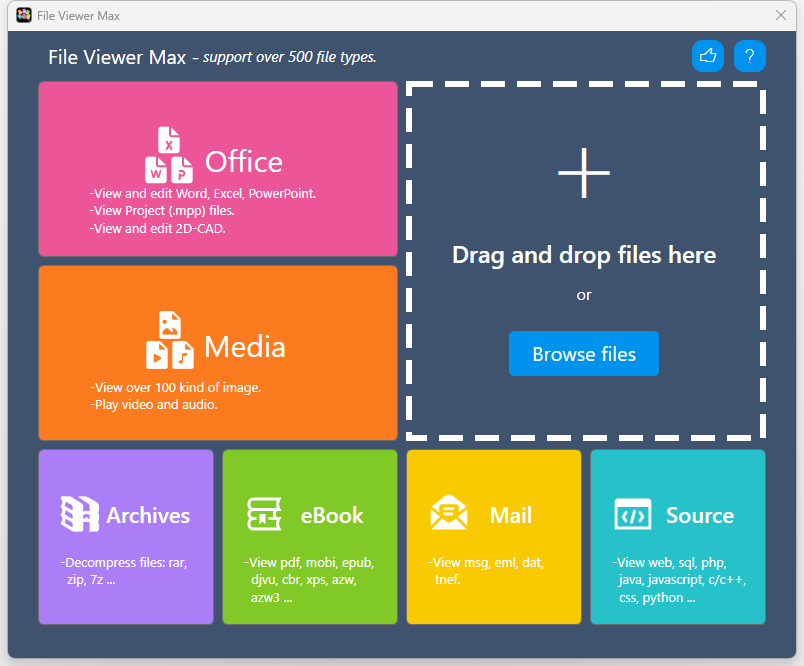The image size is (804, 666).
Task: Click the Mail envelope icon
Action: (x=449, y=512)
